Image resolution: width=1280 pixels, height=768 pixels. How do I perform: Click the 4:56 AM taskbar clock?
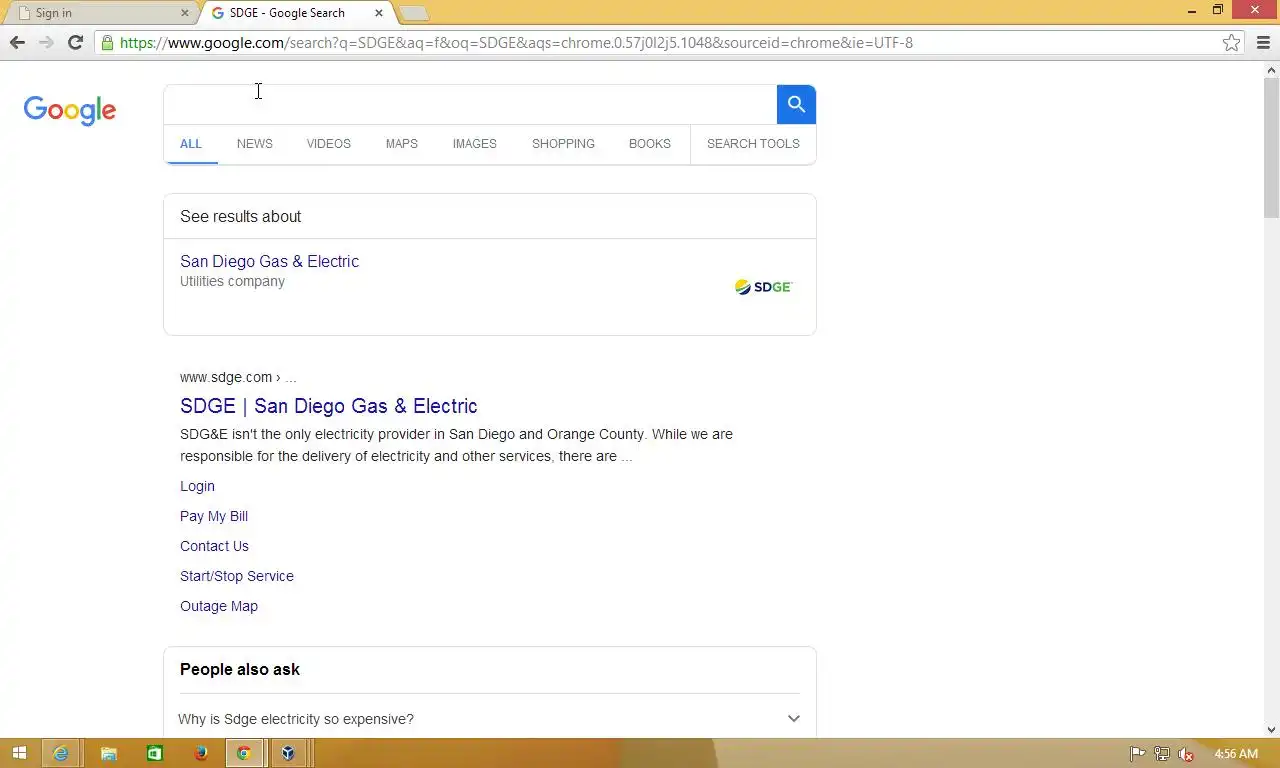(x=1235, y=754)
